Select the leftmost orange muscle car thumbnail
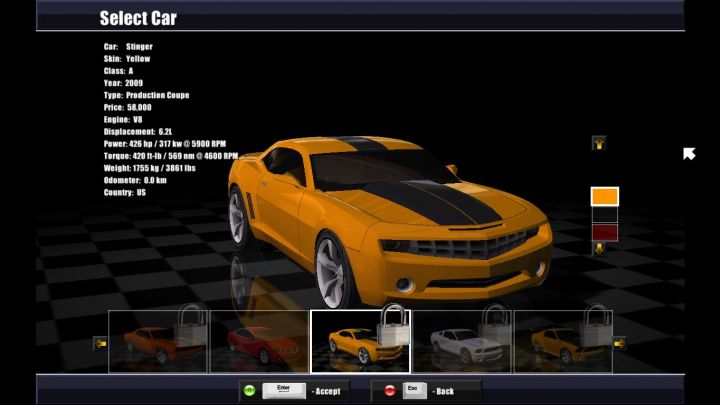This screenshot has width=720, height=405. (x=157, y=342)
